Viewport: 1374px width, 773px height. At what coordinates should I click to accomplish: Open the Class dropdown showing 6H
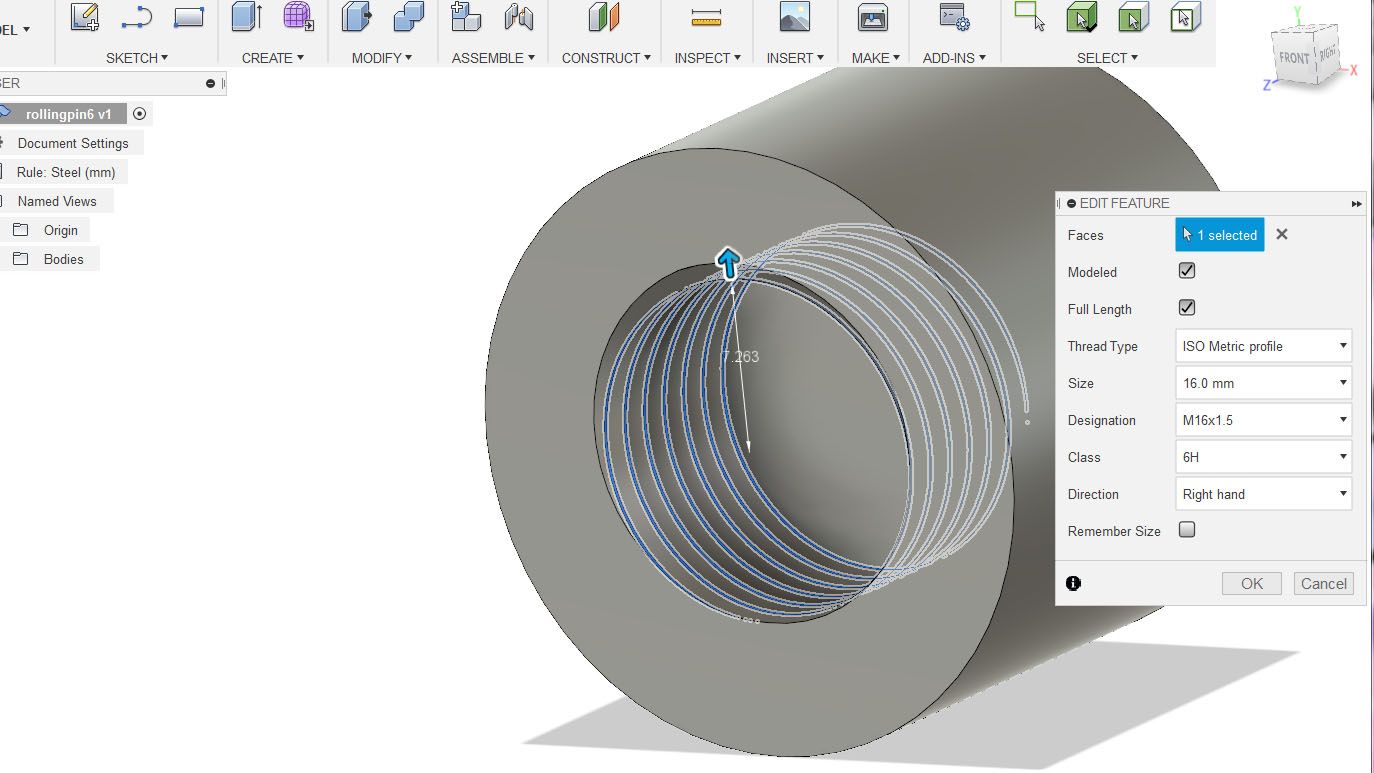tap(1264, 457)
